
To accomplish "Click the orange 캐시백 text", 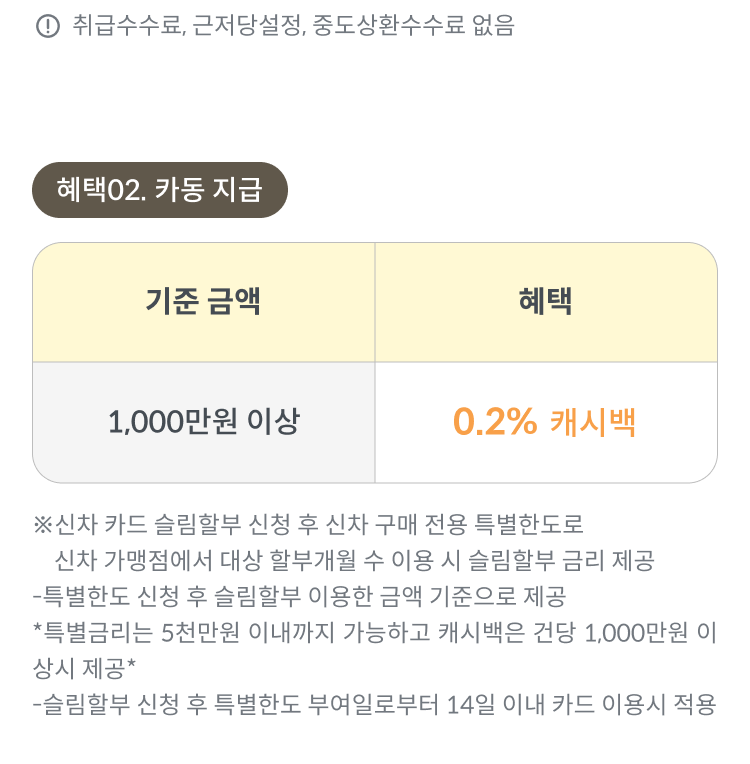I will coord(593,422).
